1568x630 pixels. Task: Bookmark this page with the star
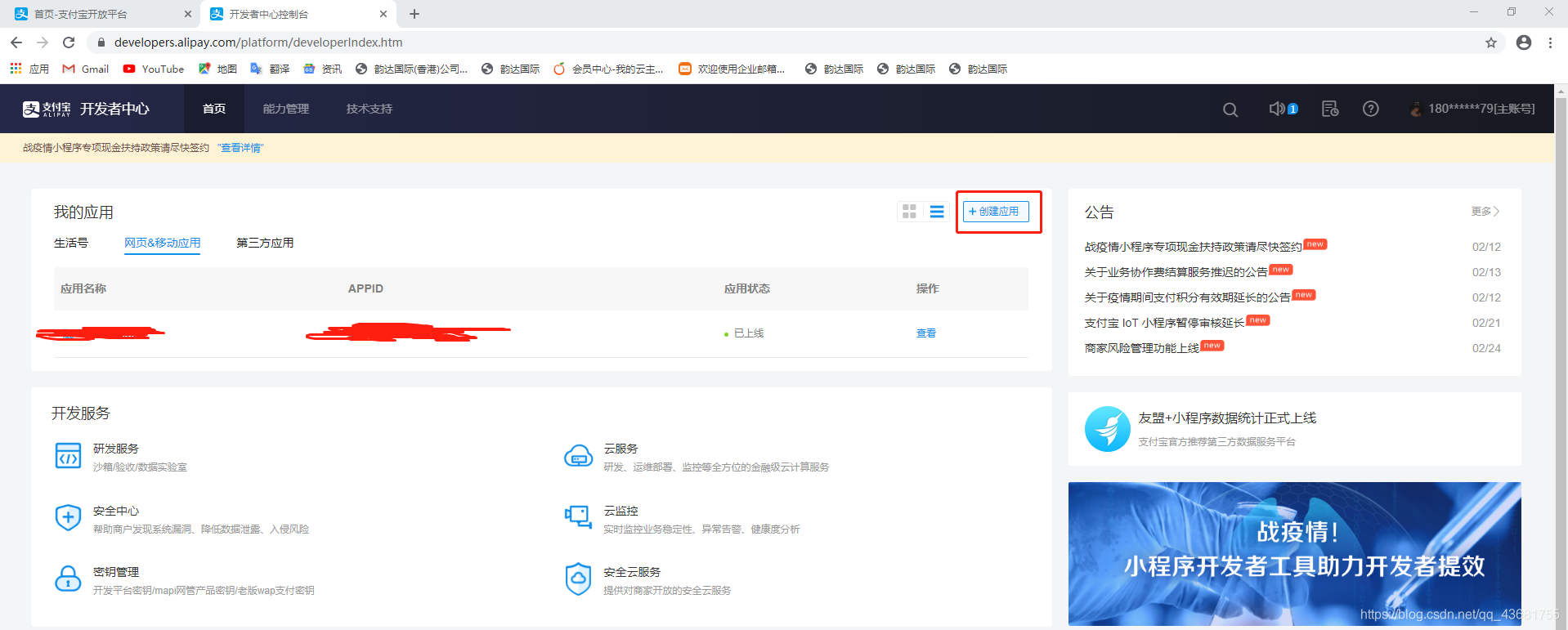pyautogui.click(x=1491, y=42)
